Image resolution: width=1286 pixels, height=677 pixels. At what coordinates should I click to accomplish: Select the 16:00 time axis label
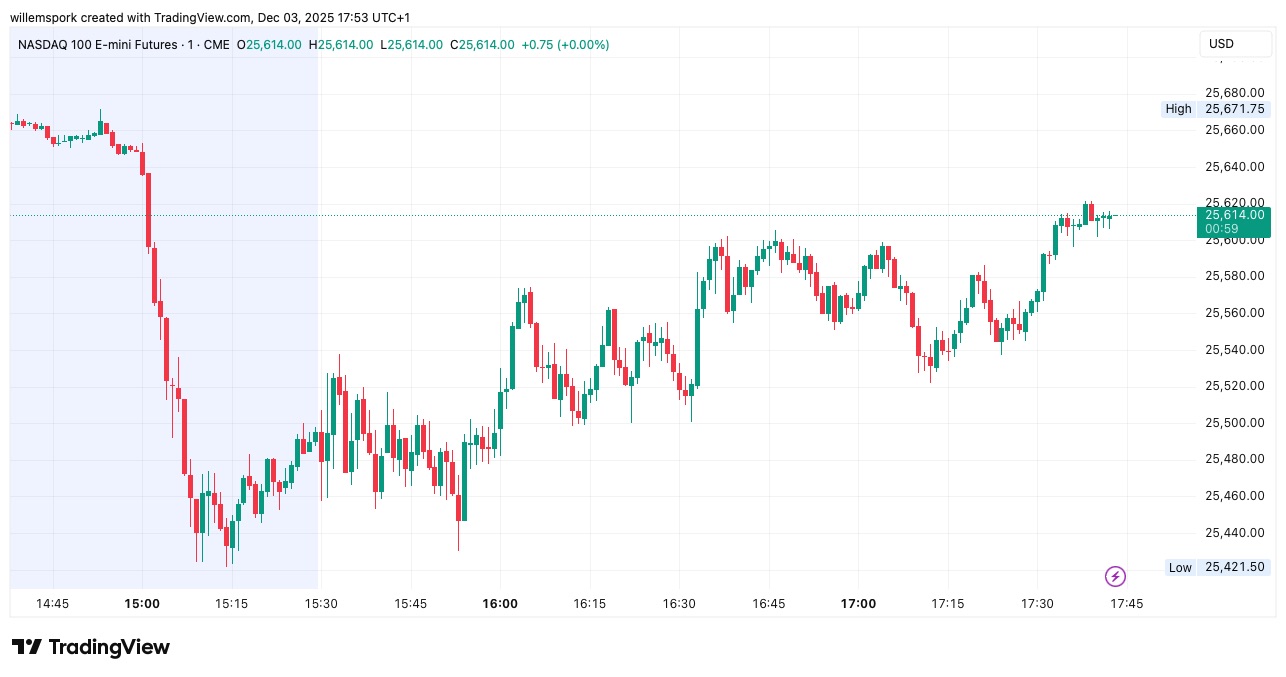coord(500,604)
